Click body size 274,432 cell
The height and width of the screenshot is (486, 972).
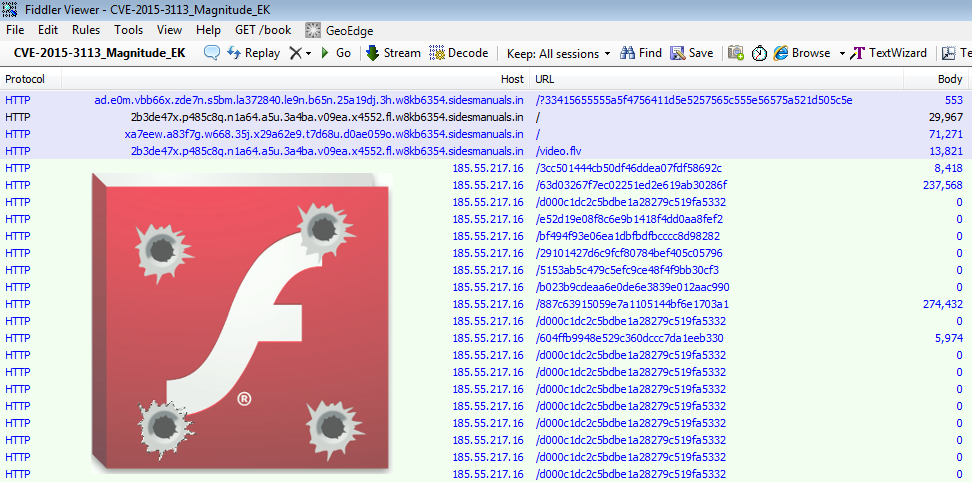[x=943, y=304]
